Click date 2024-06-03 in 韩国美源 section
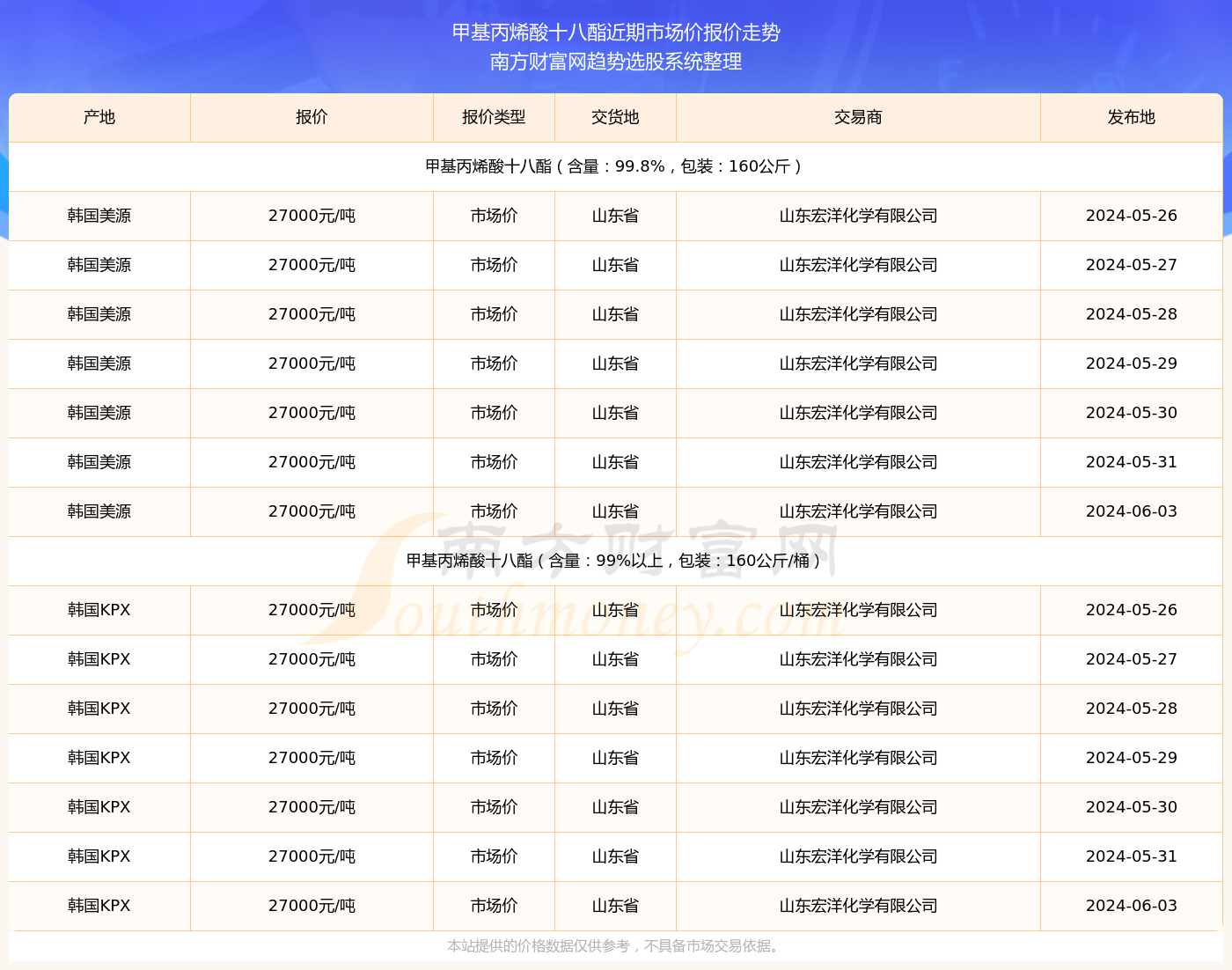This screenshot has width=1232, height=970. click(1132, 511)
